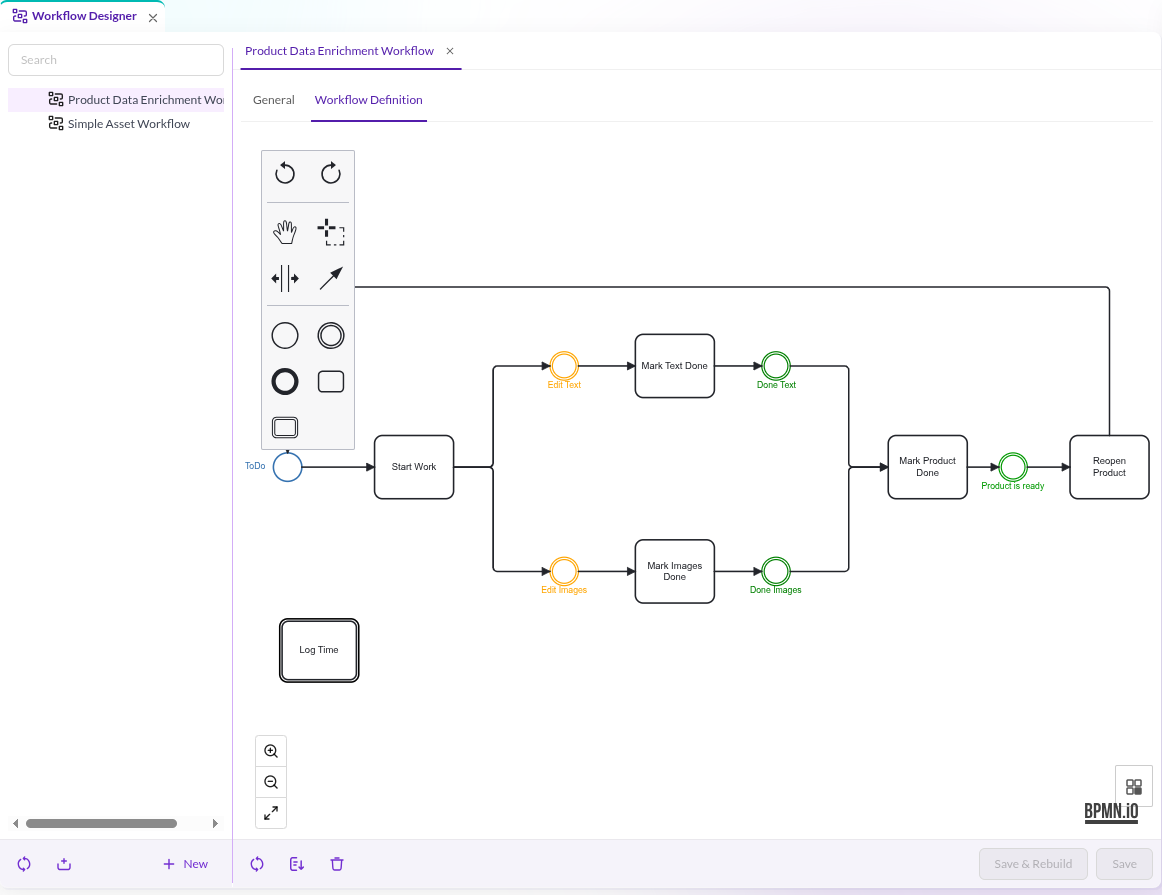This screenshot has height=895, width=1162.
Task: Select the task rectangle in the palette
Action: tap(331, 382)
